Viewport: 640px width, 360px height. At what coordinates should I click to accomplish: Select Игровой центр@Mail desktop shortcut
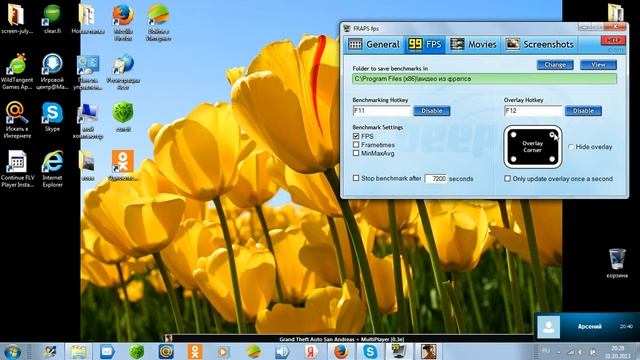tap(52, 71)
